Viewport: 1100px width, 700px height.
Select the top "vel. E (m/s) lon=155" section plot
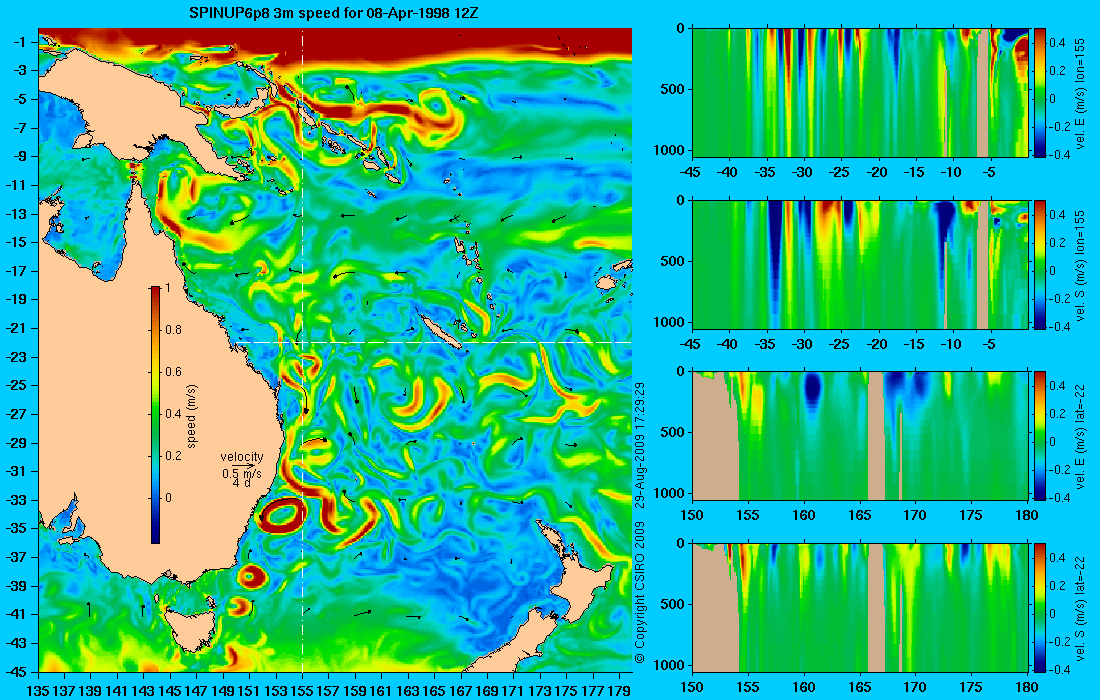point(861,92)
